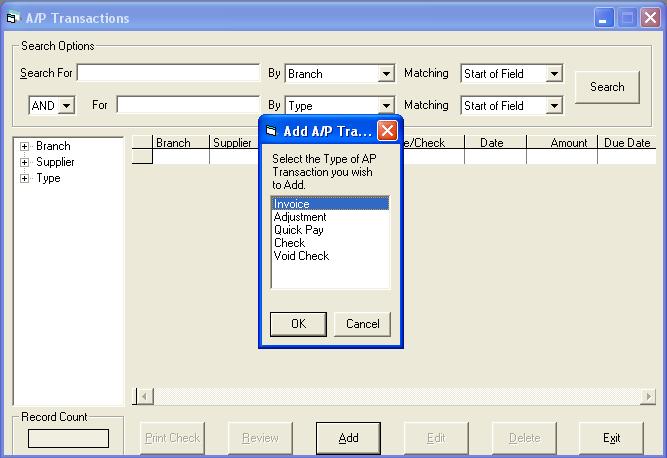
Task: Open the AND operator dropdown
Action: [x=66, y=105]
